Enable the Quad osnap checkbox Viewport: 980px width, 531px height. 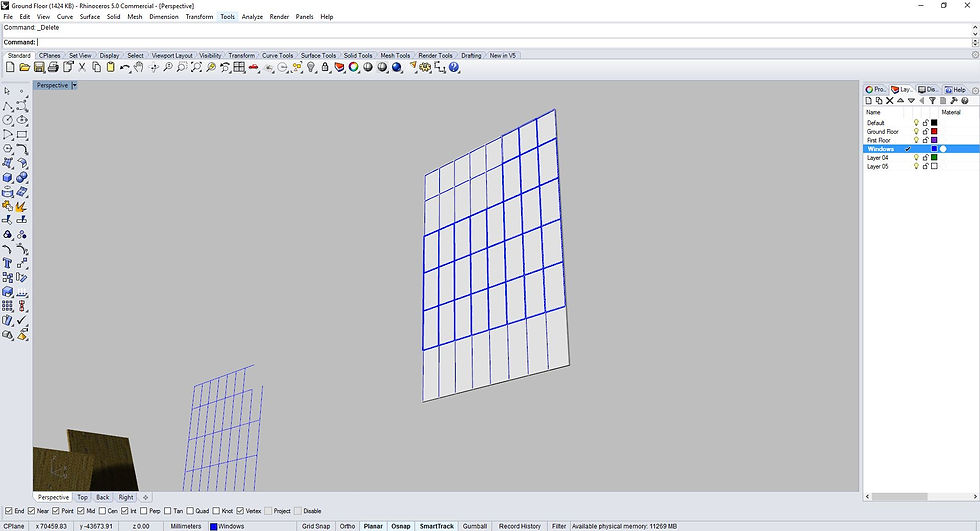[190, 511]
